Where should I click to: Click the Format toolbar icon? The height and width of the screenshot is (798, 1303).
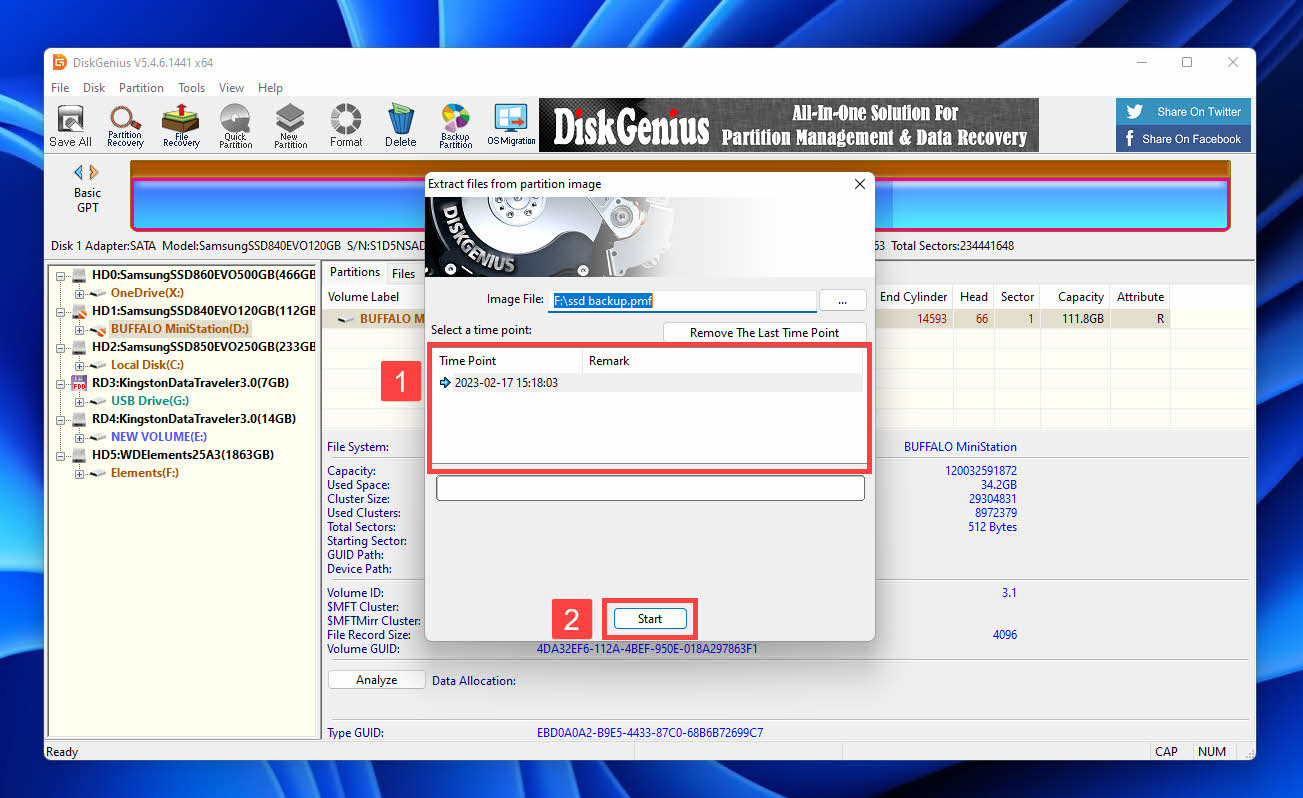[x=346, y=126]
